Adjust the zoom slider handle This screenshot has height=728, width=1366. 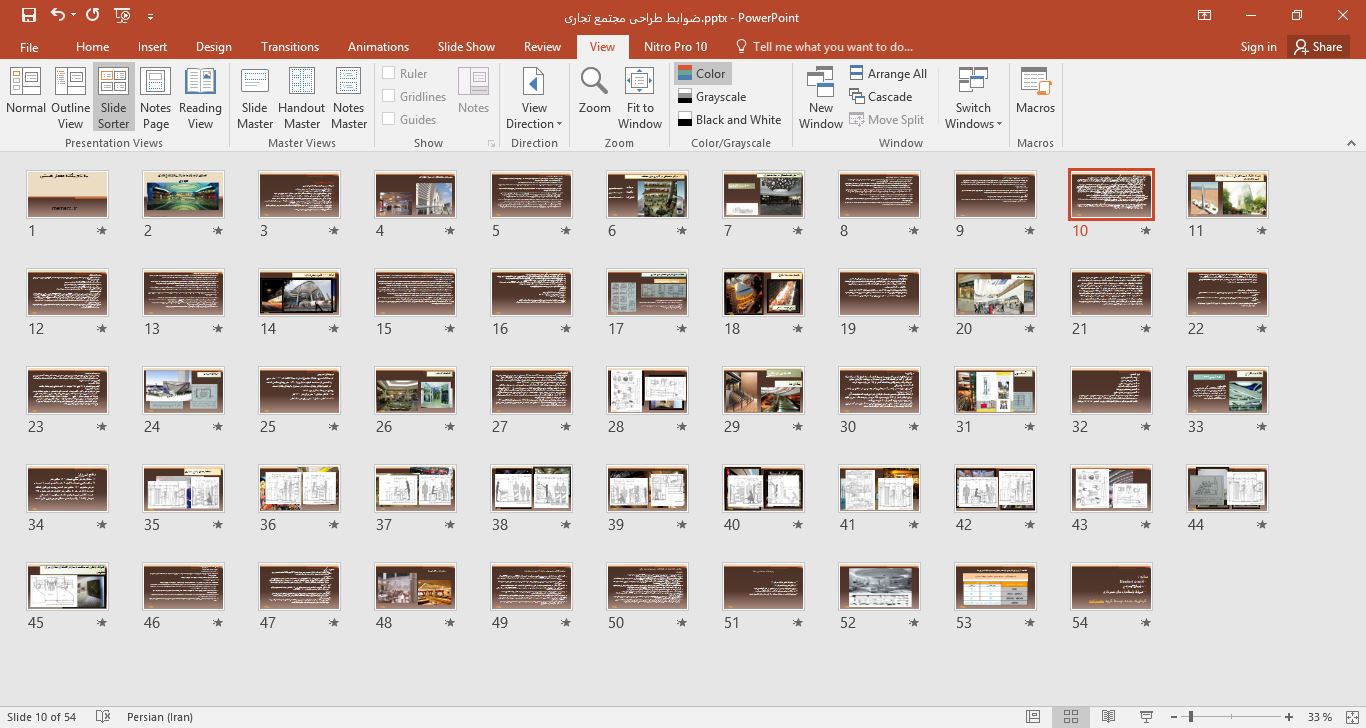coord(1190,716)
